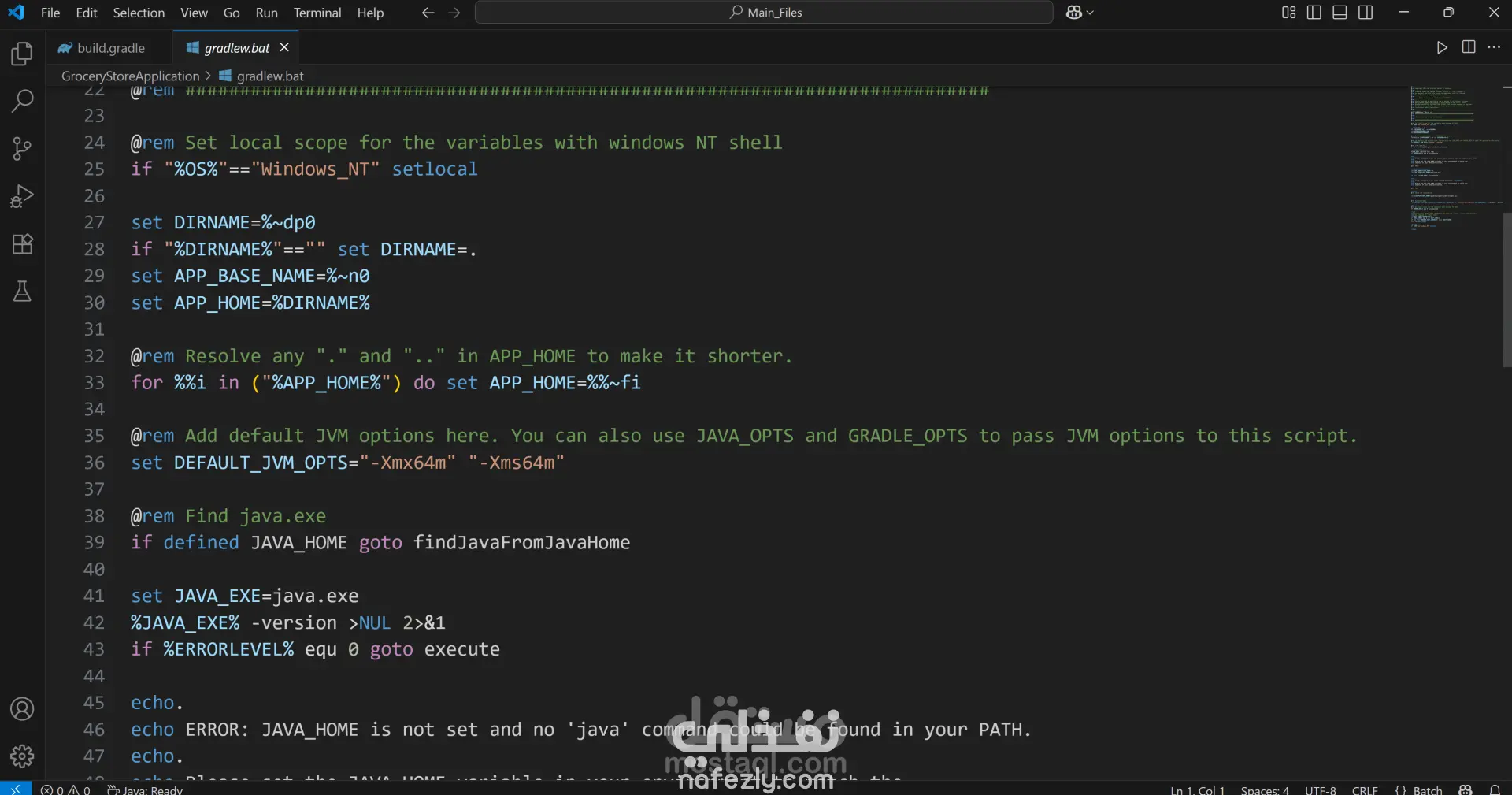Click 'DEFAULT_JVM_OPTS' on line 36
The height and width of the screenshot is (795, 1512).
261,463
